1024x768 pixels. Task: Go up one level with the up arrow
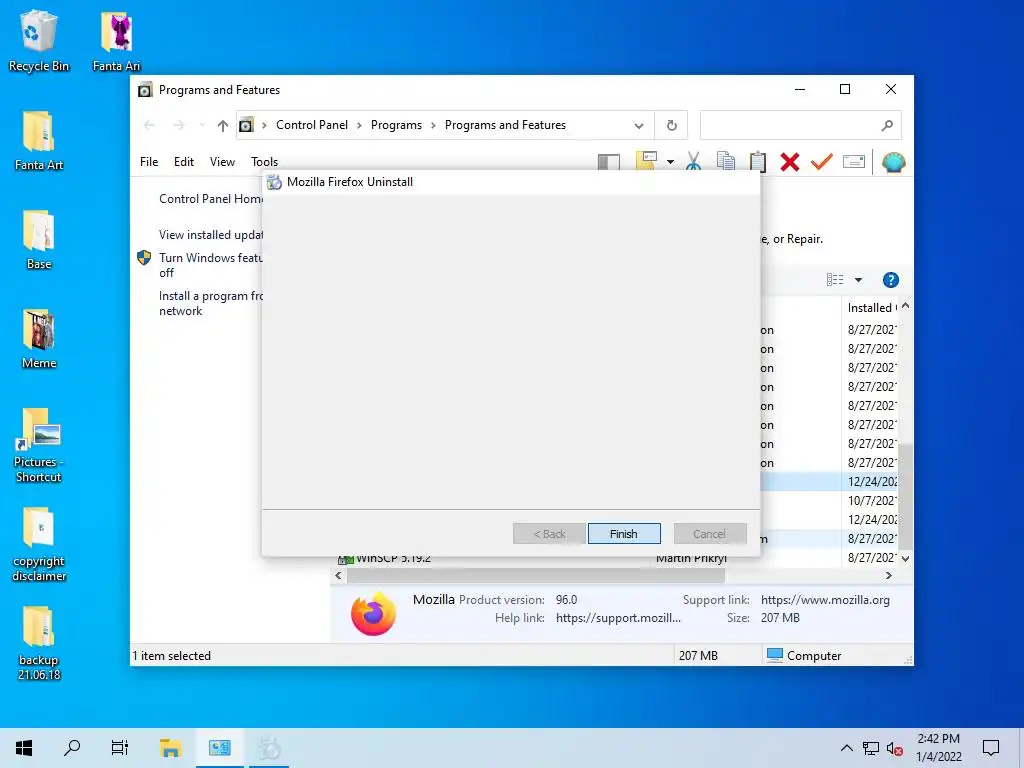pyautogui.click(x=223, y=125)
